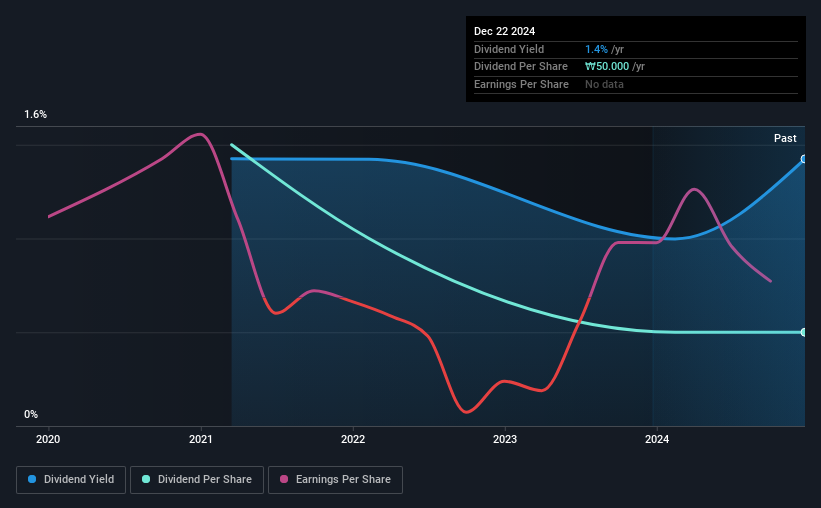Toggle the Dividend Yield legend button
821x508 pixels.
(71, 480)
